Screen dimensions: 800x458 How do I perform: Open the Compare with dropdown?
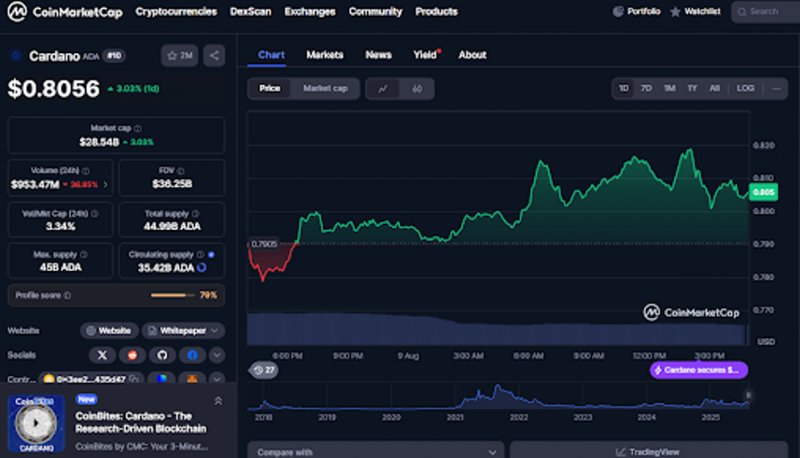coord(376,452)
